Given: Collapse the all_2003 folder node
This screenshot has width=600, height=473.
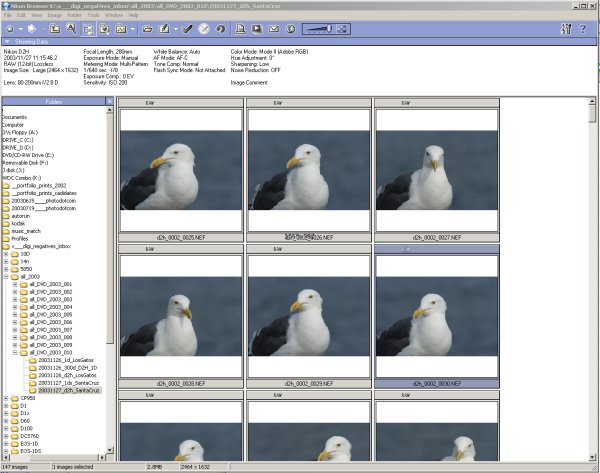Looking at the screenshot, I should (6, 277).
